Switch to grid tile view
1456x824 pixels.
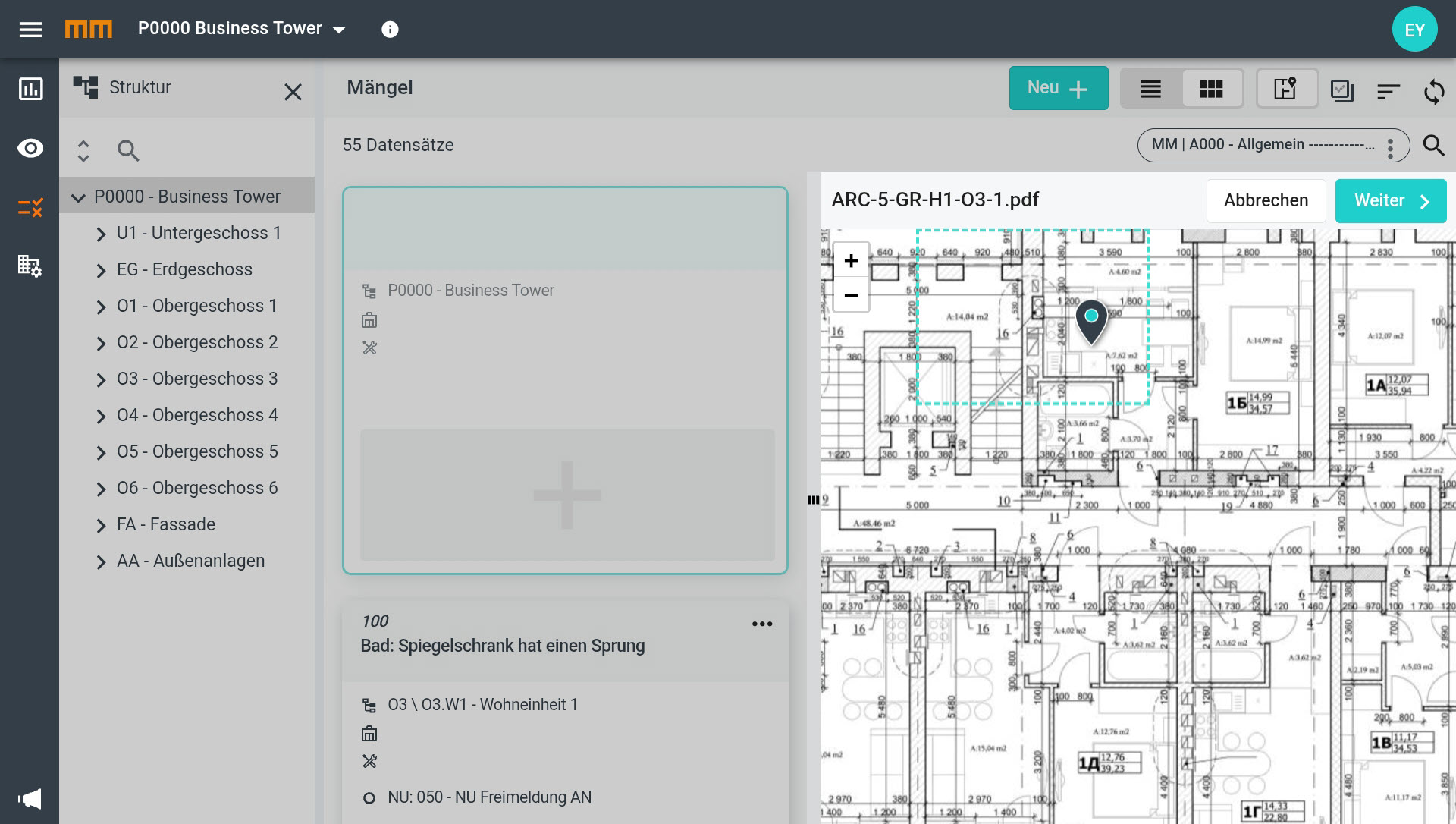click(1211, 89)
